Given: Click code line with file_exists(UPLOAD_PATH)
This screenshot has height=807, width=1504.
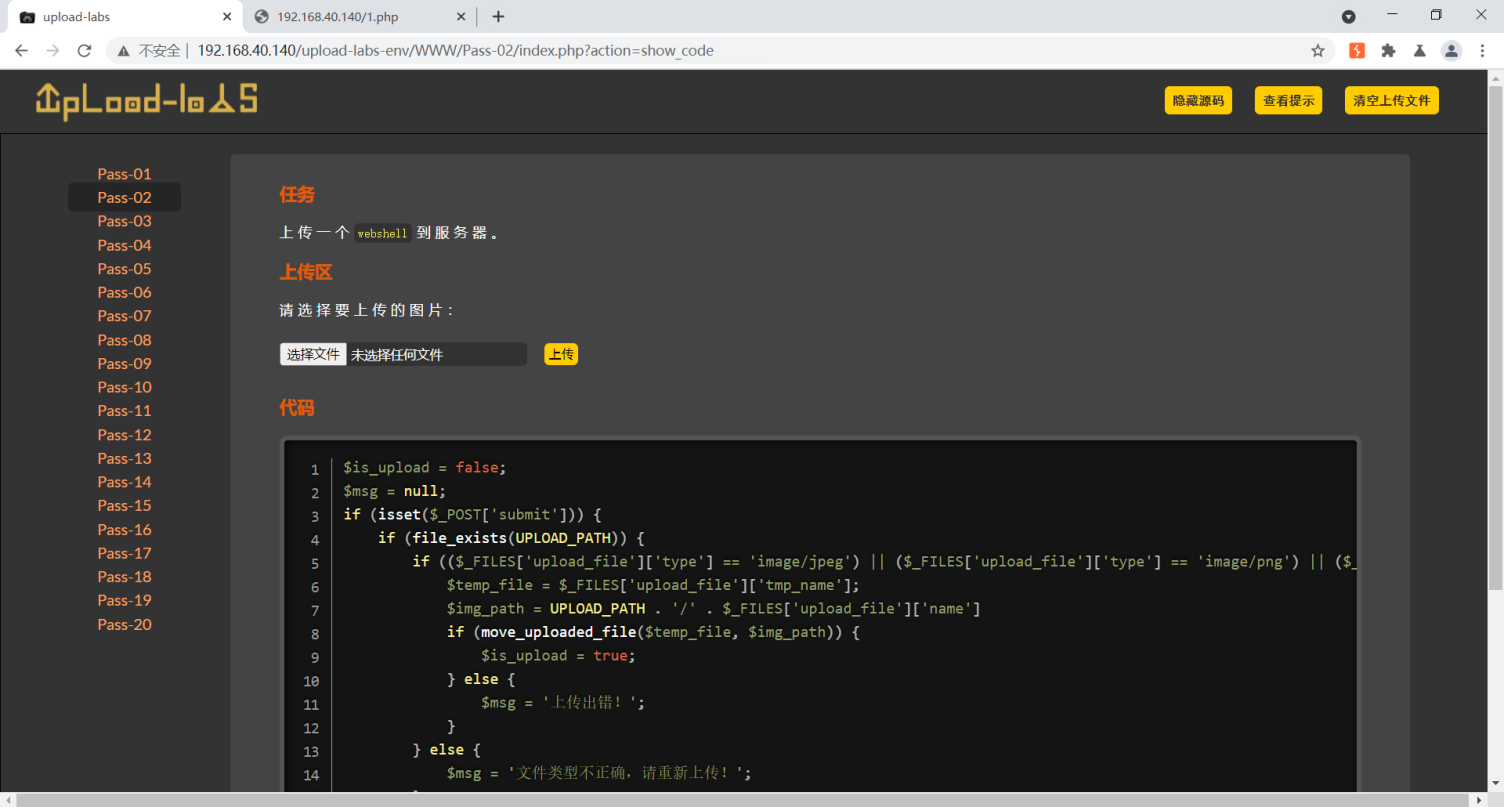Looking at the screenshot, I should pos(511,538).
